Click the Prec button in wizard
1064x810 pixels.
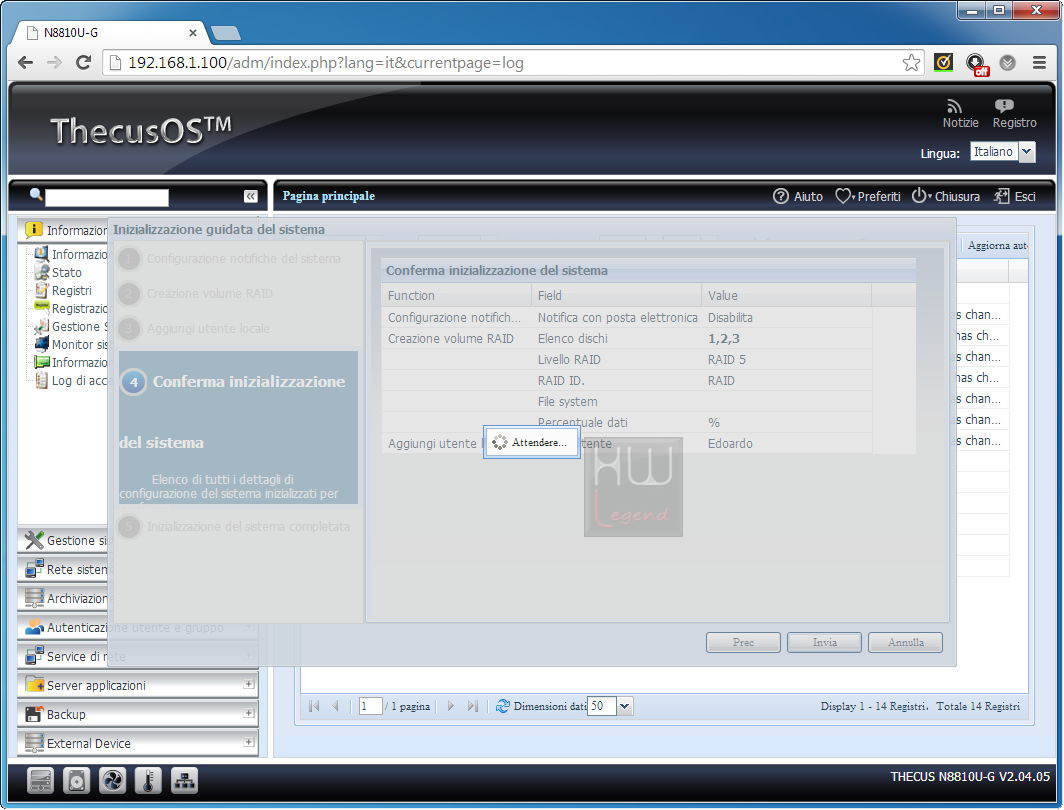pos(743,642)
